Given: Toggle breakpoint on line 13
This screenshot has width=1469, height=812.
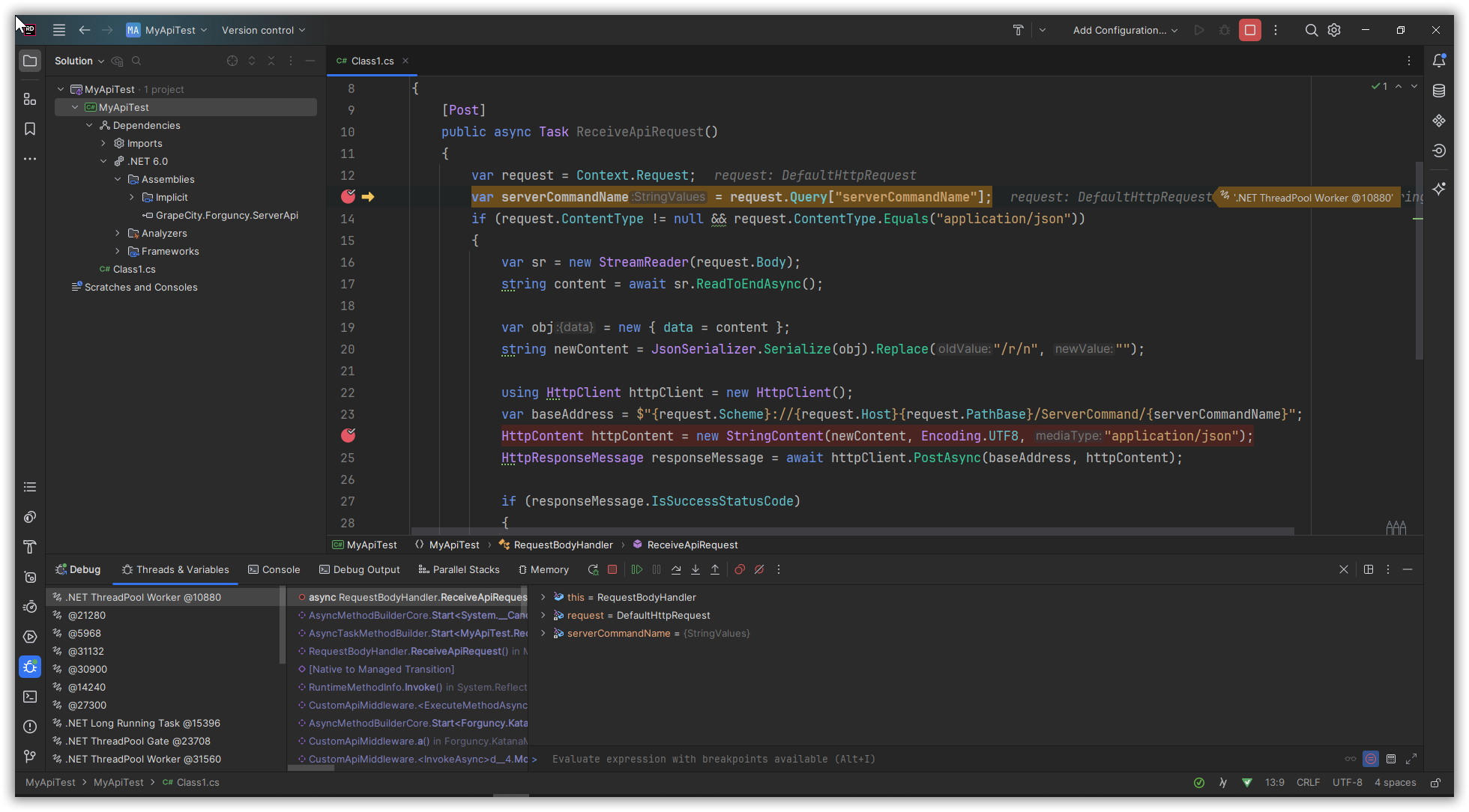Looking at the screenshot, I should tap(348, 196).
